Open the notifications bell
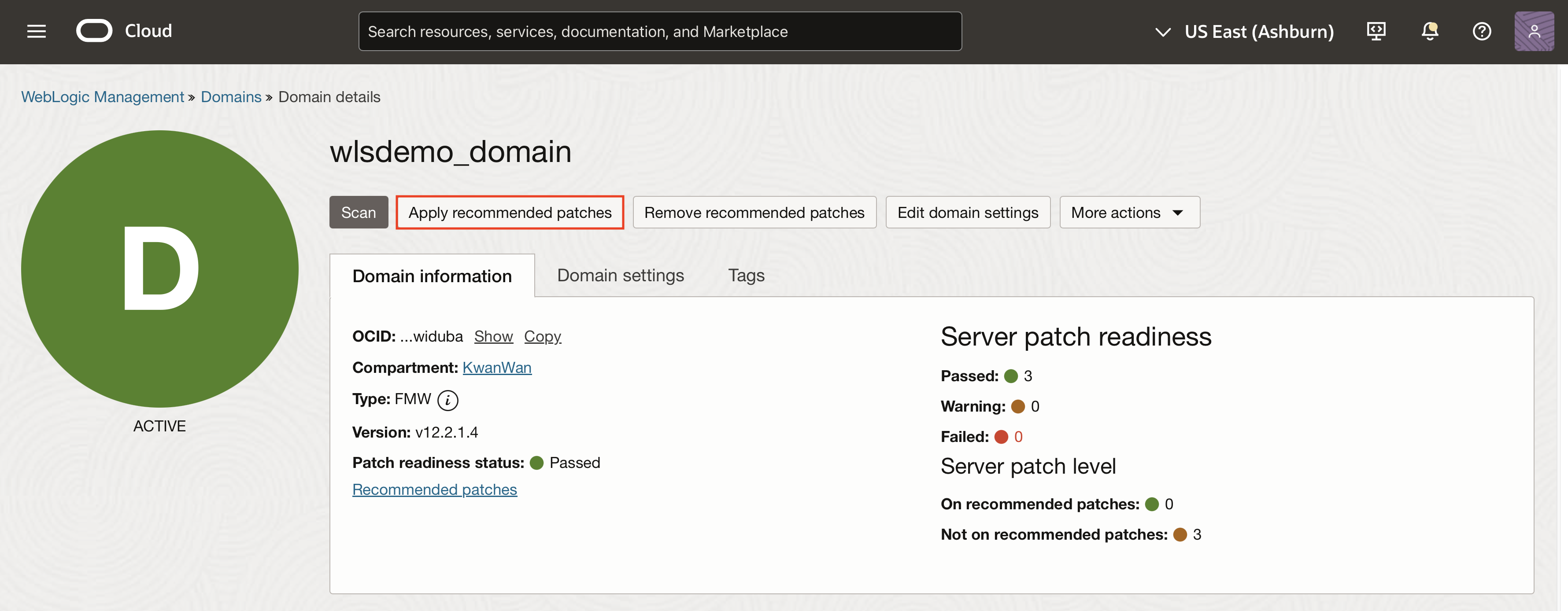Image resolution: width=1568 pixels, height=611 pixels. [x=1429, y=31]
